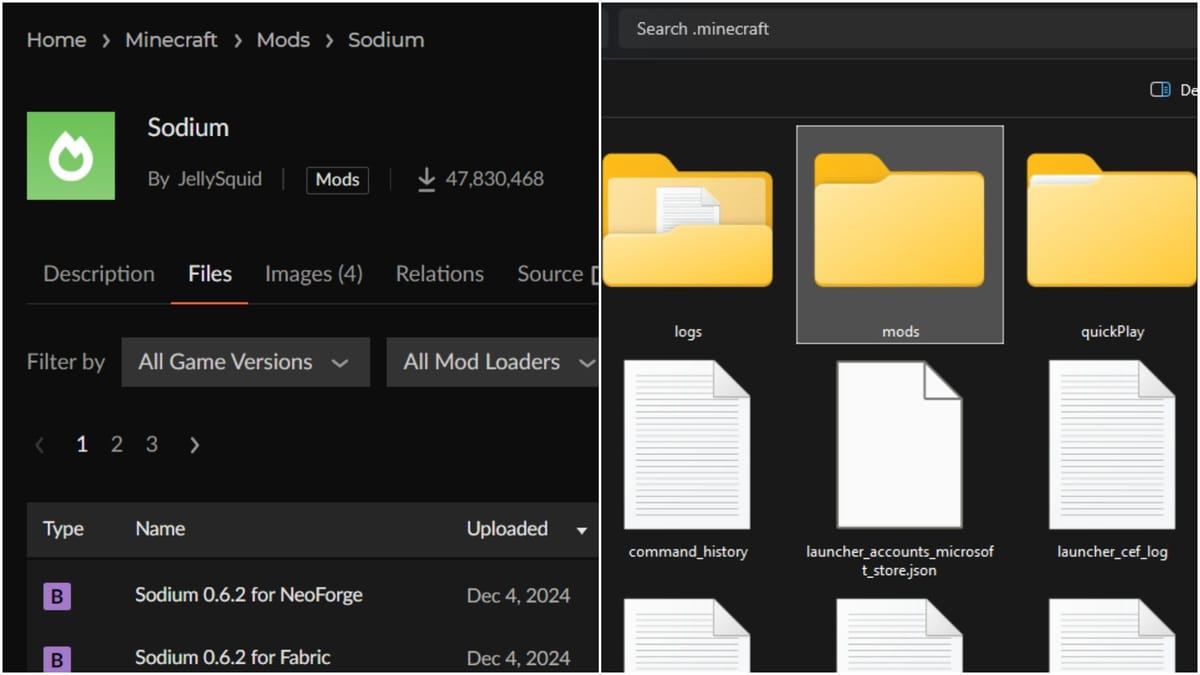Open the Relations tab

[x=440, y=273]
